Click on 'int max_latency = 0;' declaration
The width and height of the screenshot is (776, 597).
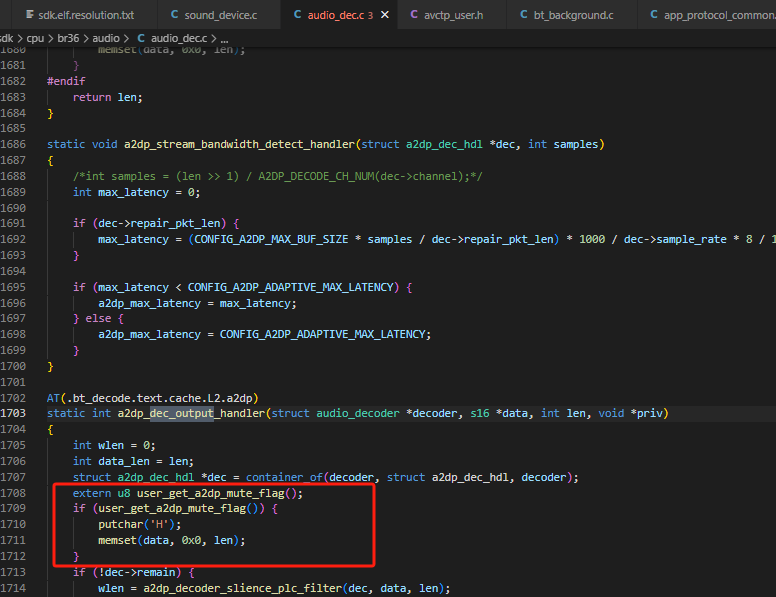click(137, 193)
